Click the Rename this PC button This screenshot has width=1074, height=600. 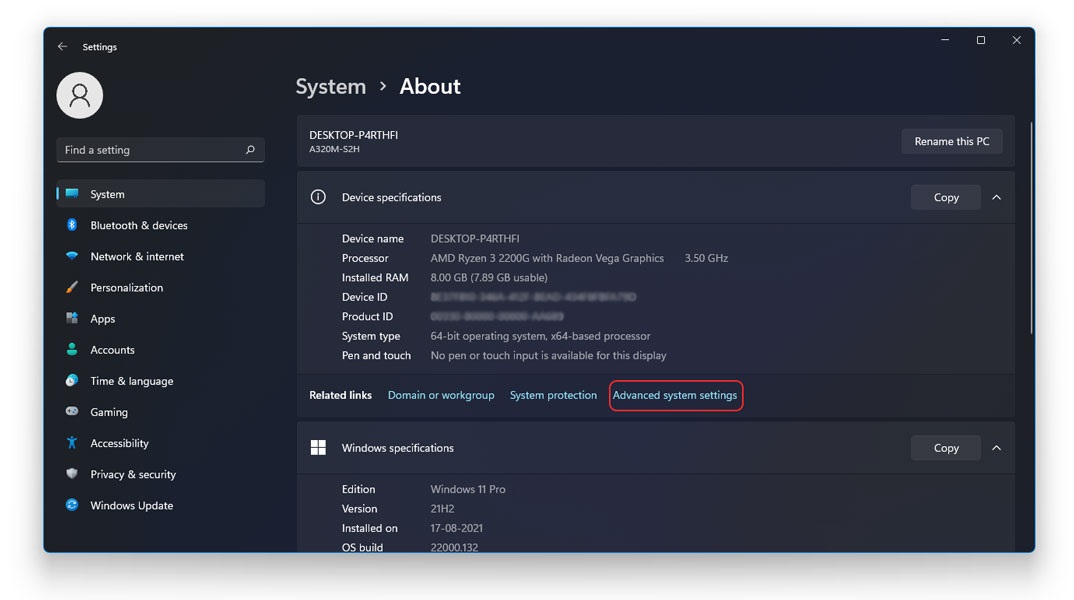click(951, 141)
